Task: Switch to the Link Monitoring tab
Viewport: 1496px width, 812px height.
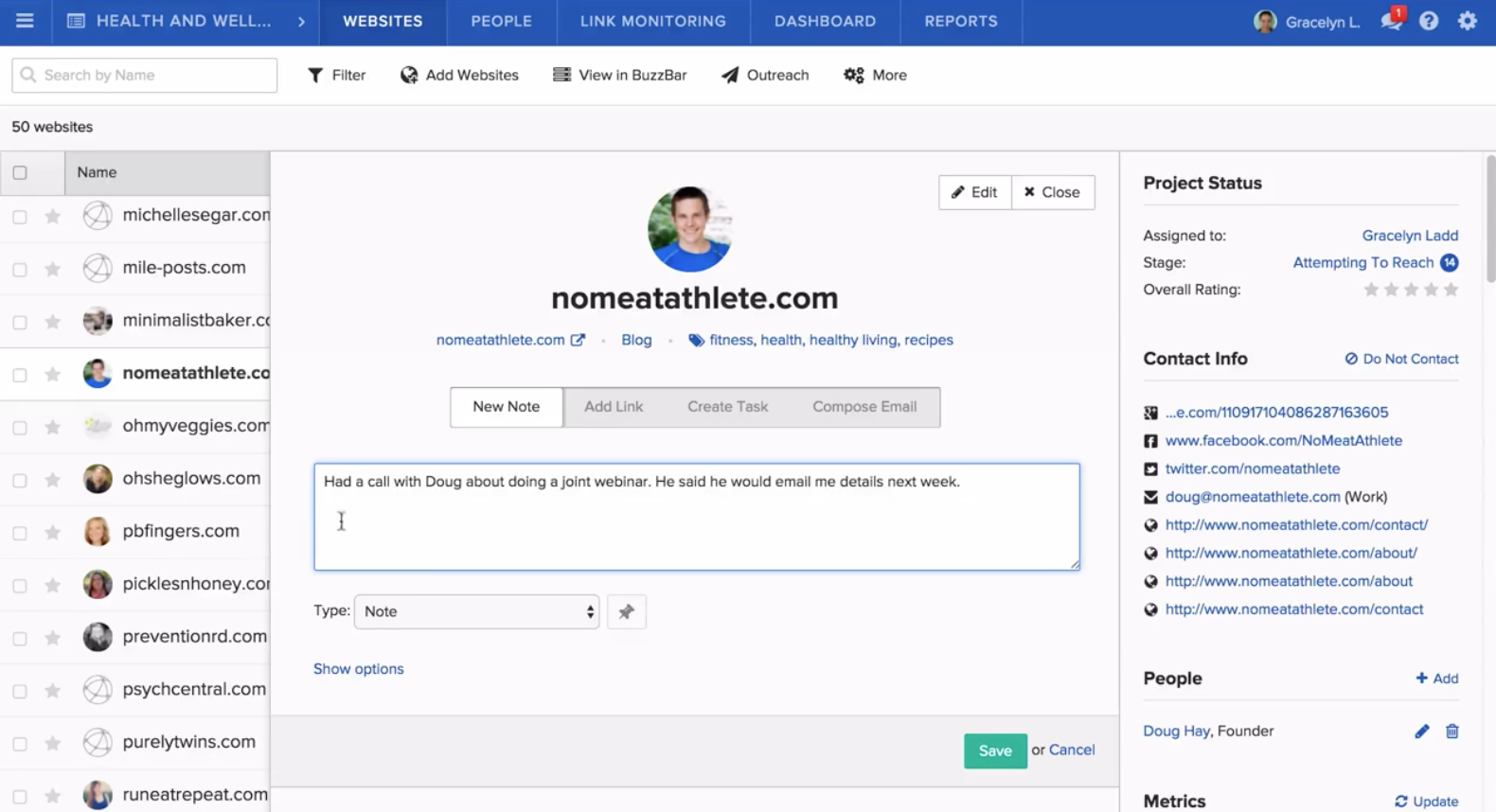Action: pos(653,21)
